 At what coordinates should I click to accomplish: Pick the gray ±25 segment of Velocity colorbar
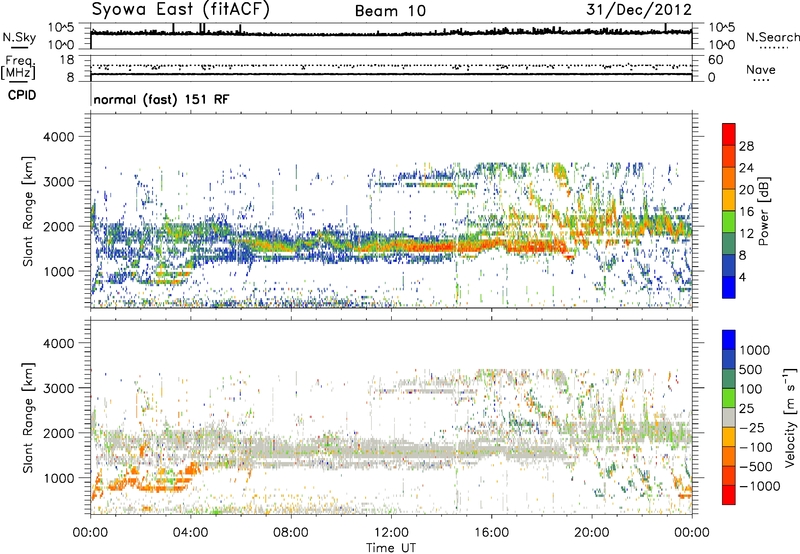729,417
